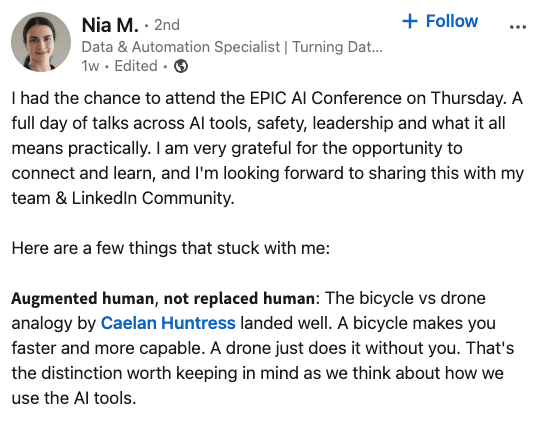
Task: Open Nia M.'s profile photo
Action: click(41, 42)
